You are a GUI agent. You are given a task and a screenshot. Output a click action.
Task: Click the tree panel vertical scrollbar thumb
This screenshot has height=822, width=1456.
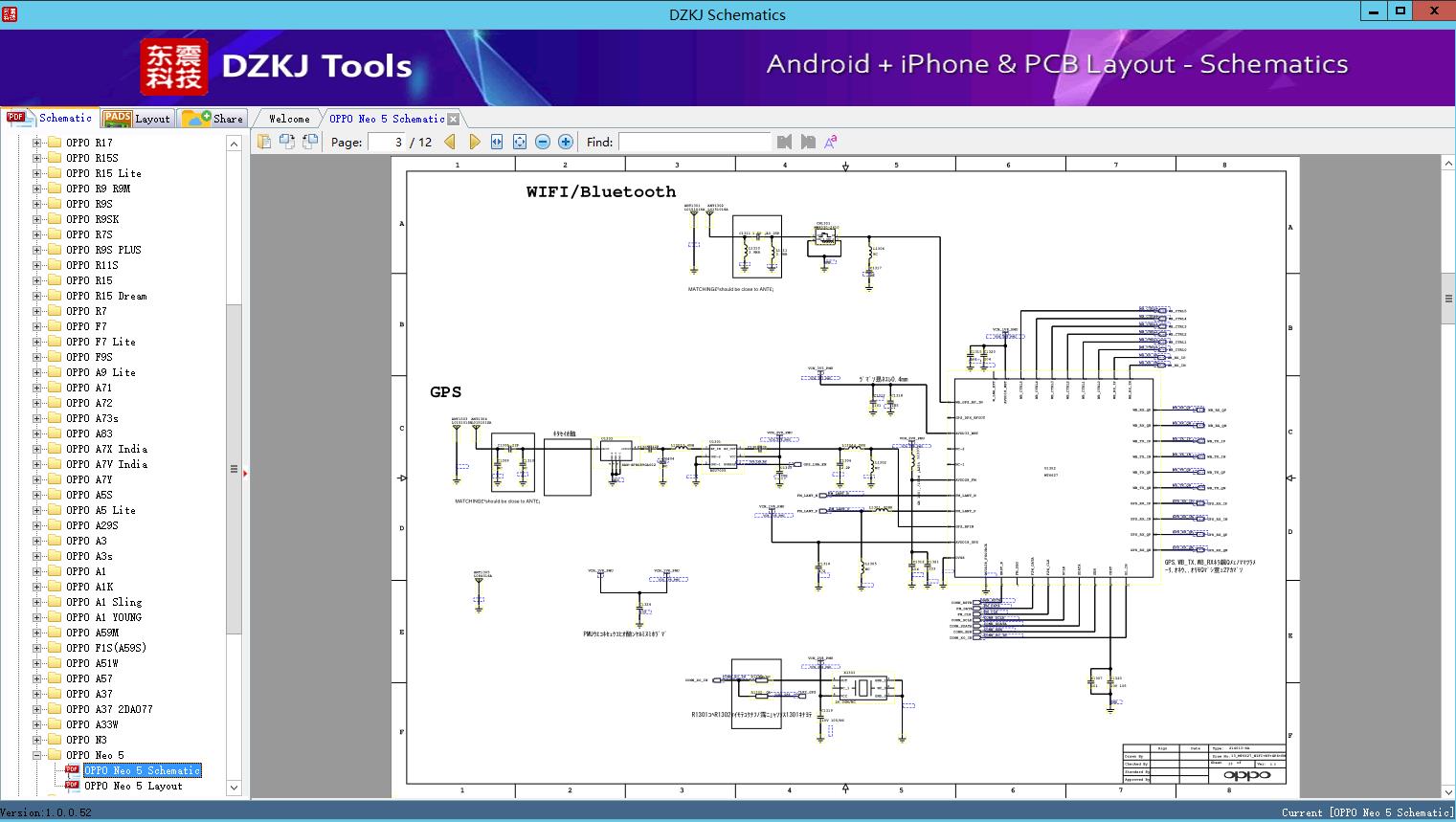pos(234,469)
